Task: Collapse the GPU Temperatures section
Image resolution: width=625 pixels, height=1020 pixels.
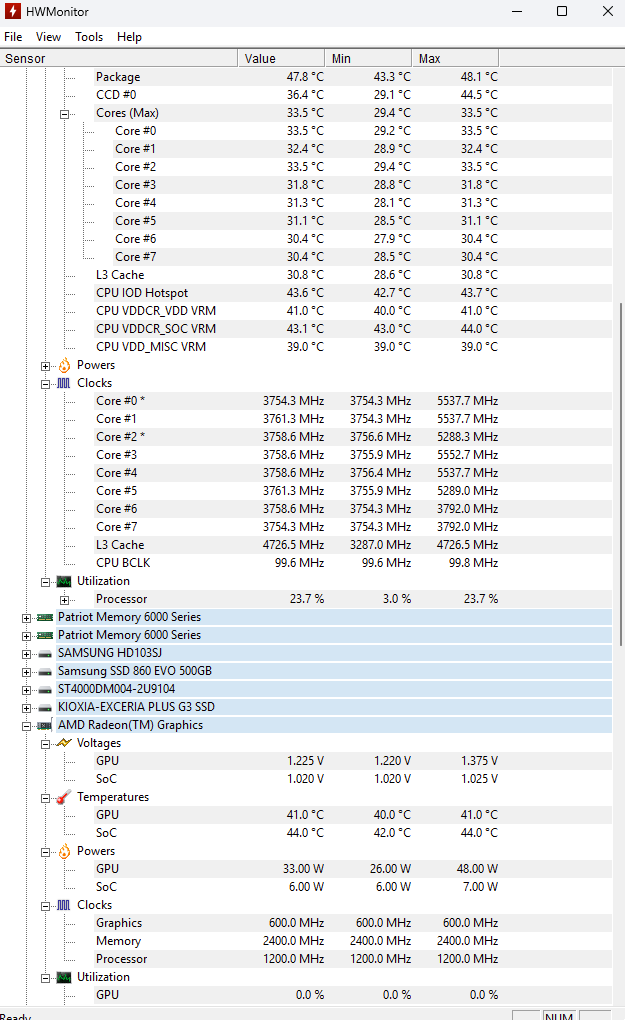Action: click(46, 798)
